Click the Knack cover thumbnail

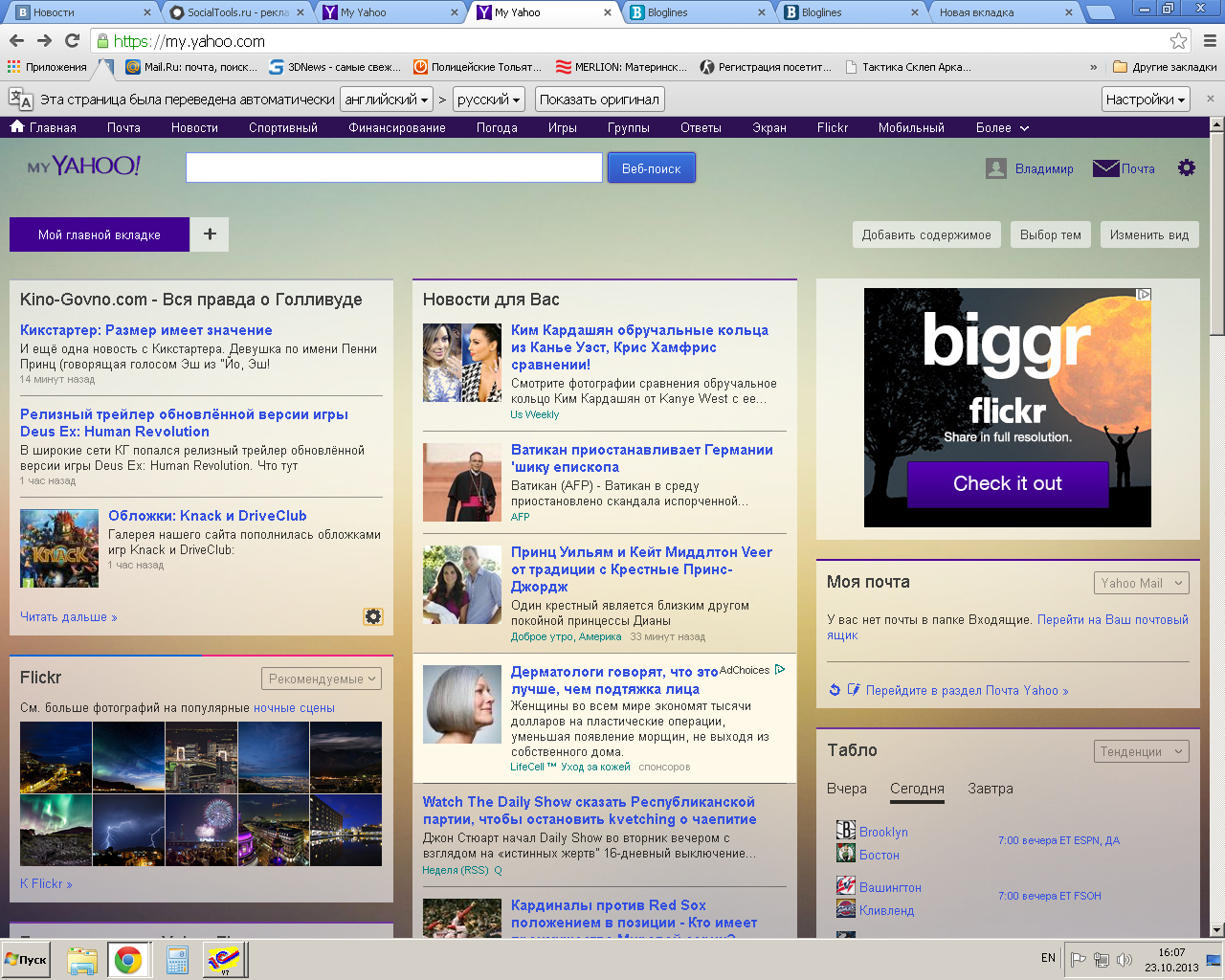click(x=59, y=548)
